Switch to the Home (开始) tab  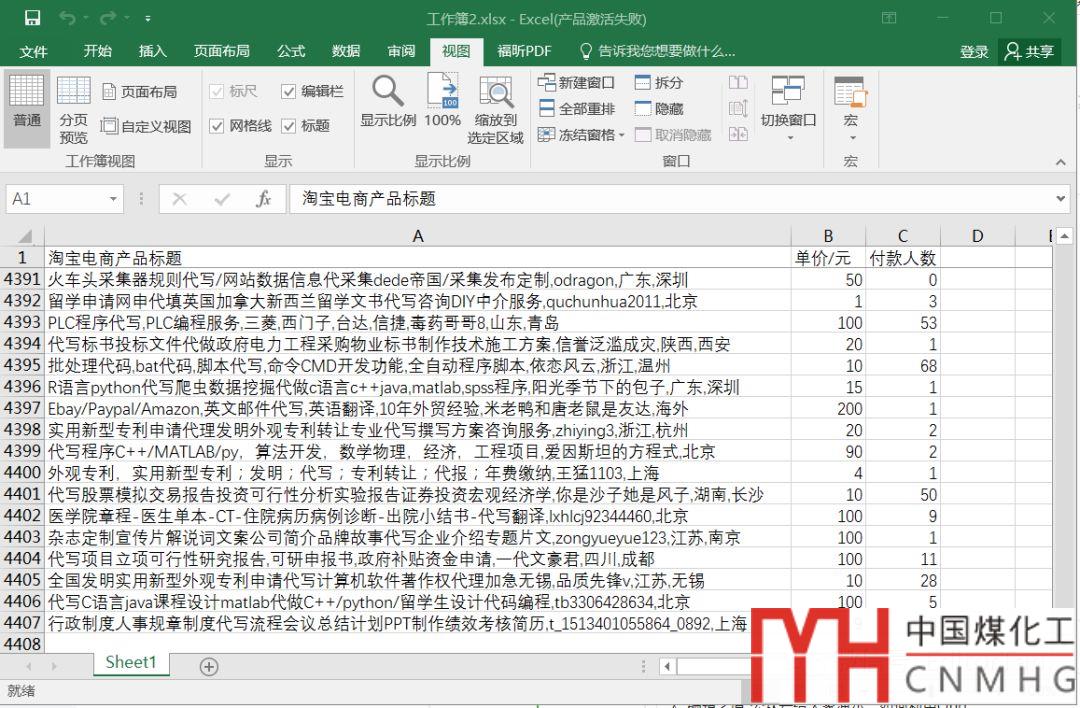coord(97,51)
